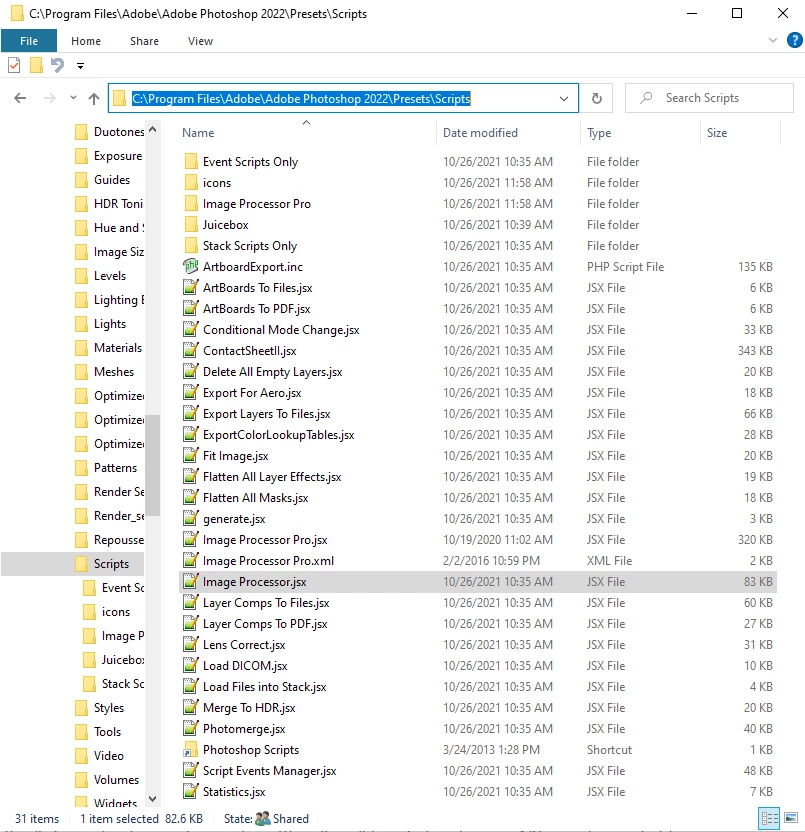The width and height of the screenshot is (805, 832).
Task: Select ExportColorLookupTables.jsx file name
Action: click(x=279, y=435)
